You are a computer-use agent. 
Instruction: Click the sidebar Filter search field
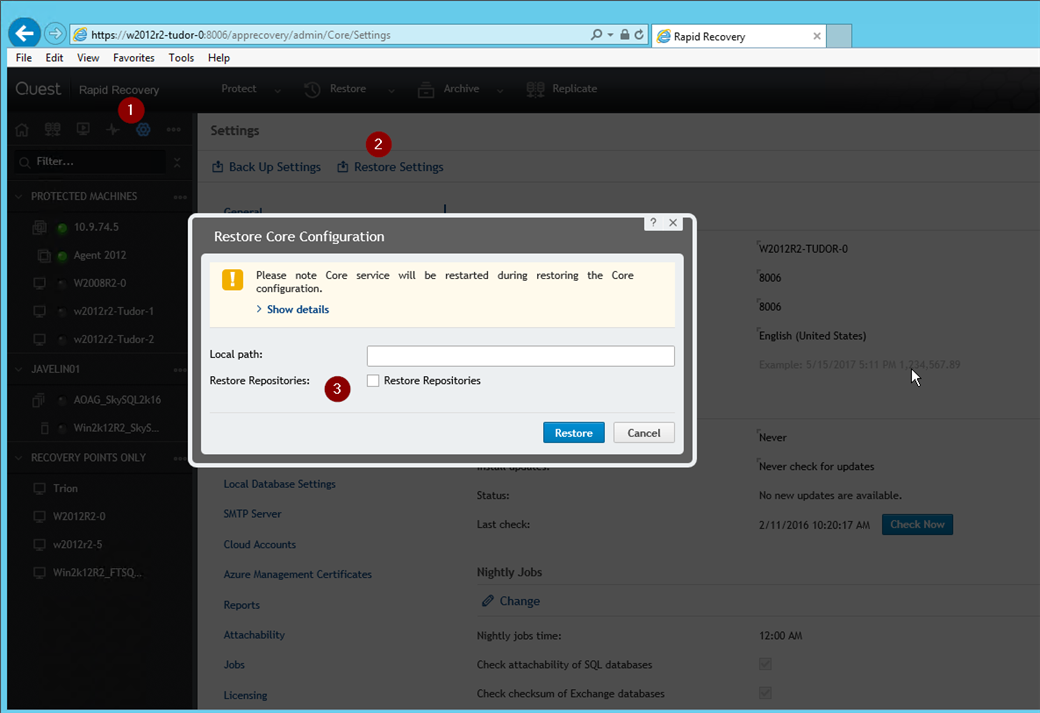click(92, 161)
